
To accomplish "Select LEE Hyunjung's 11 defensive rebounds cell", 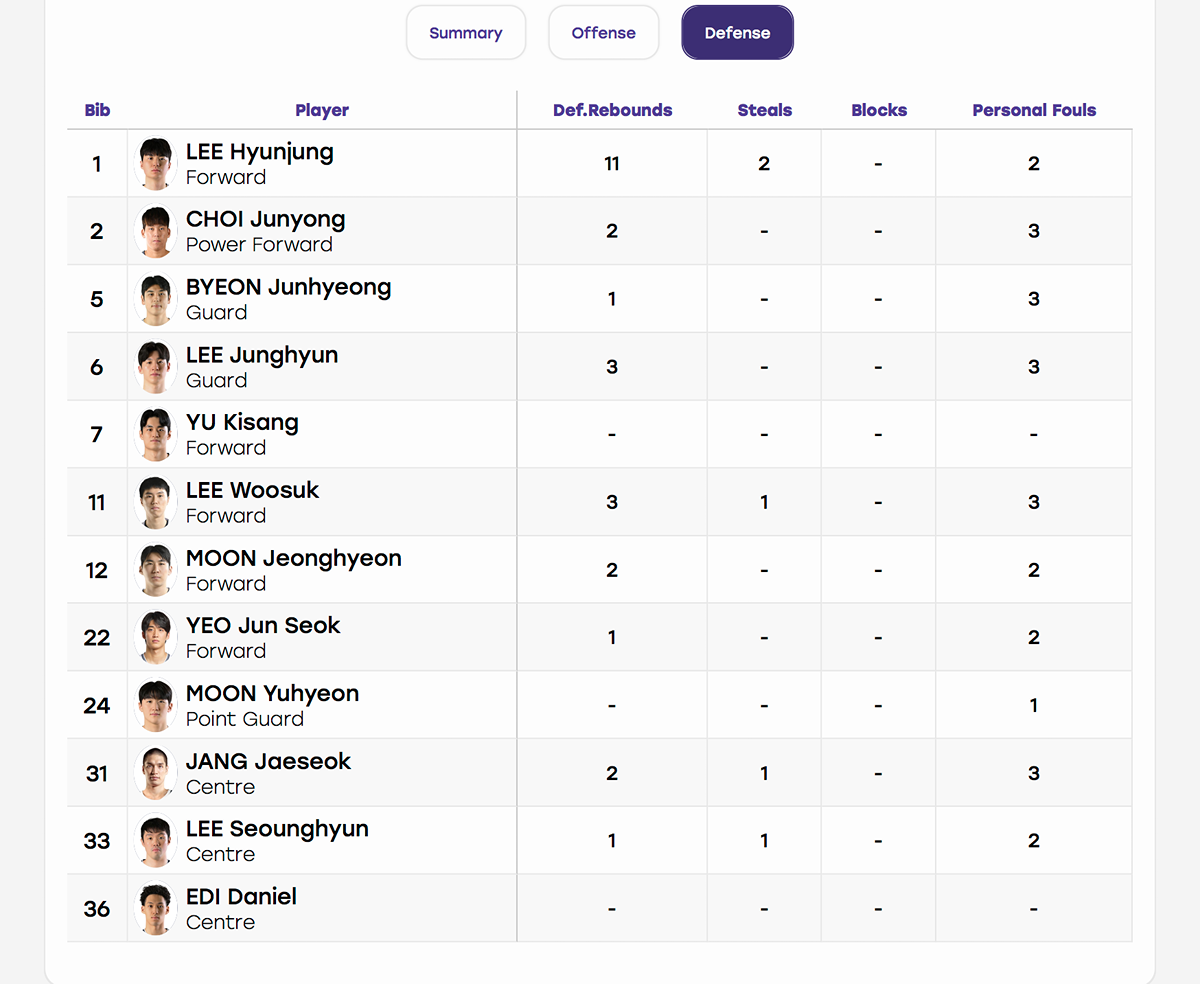I will (x=612, y=164).
